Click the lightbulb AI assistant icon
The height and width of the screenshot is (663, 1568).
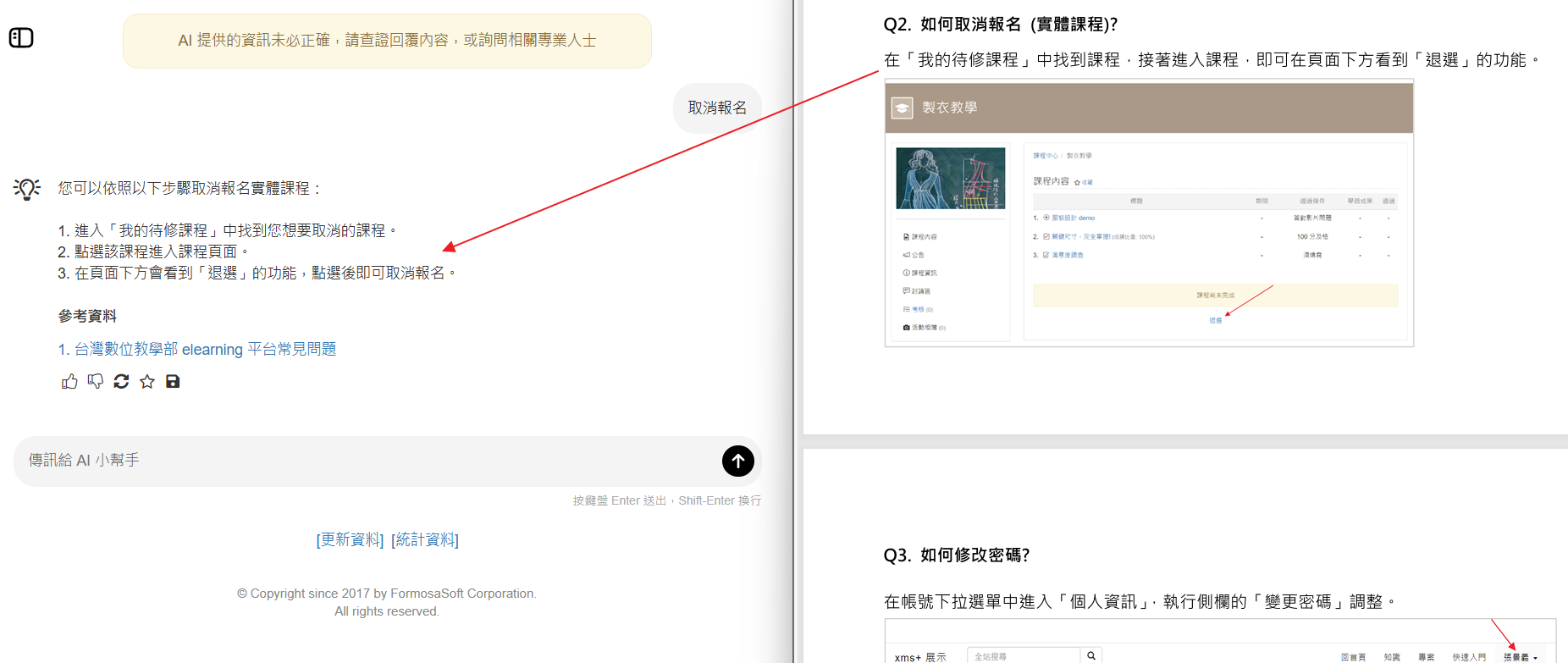27,188
